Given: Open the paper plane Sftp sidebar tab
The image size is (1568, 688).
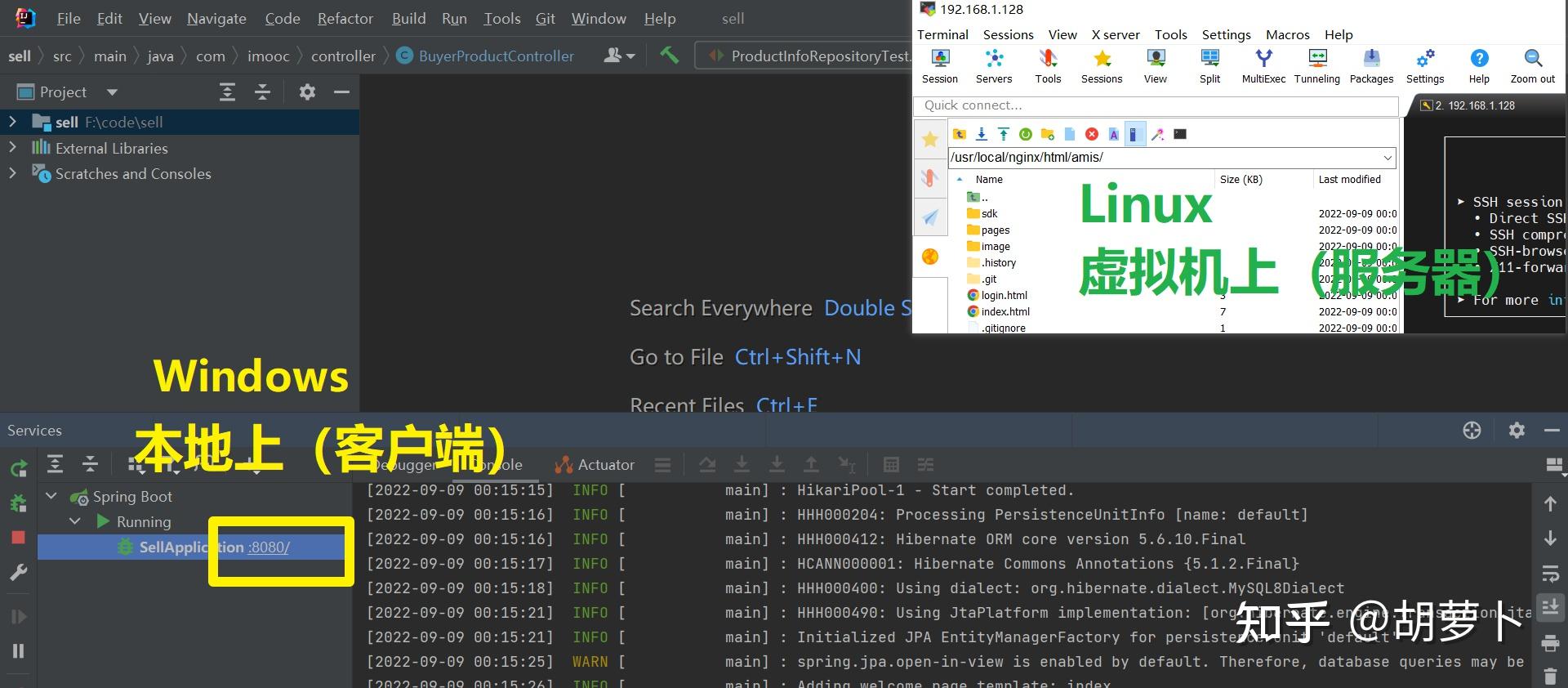Looking at the screenshot, I should click(x=929, y=217).
